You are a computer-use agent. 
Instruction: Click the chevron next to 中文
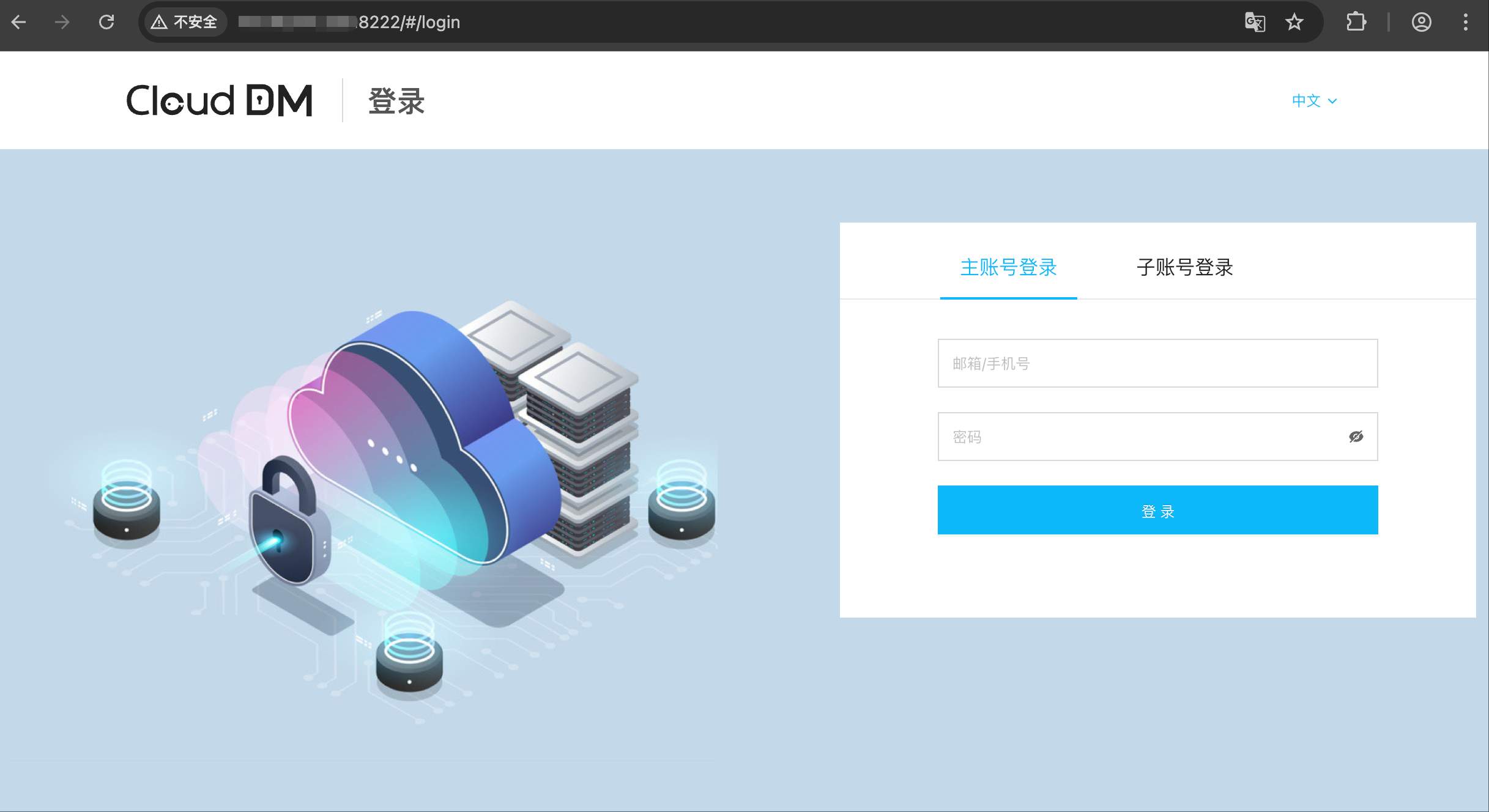pos(1332,102)
